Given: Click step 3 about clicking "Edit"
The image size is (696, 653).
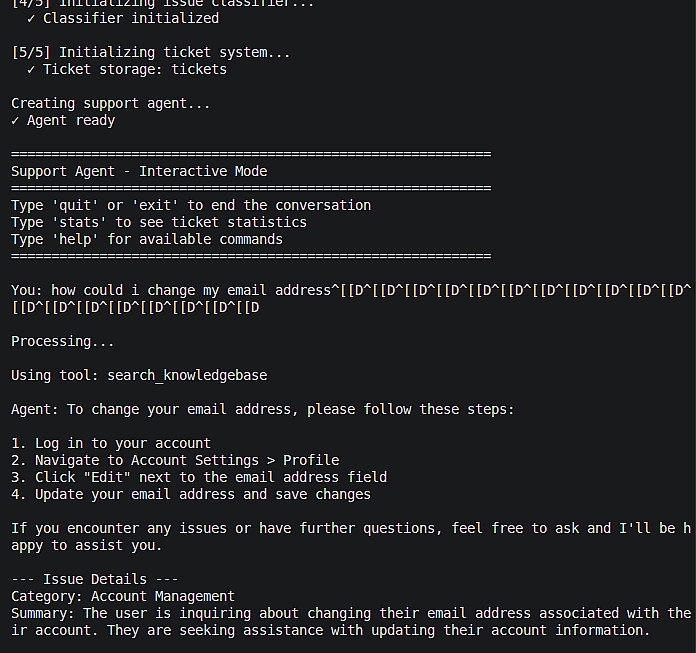Looking at the screenshot, I should tap(199, 477).
